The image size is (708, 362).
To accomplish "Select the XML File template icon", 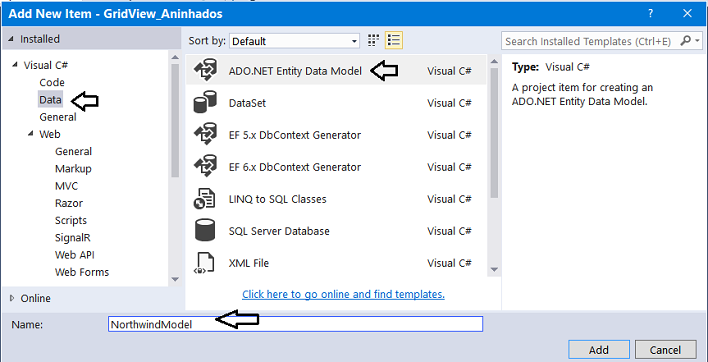I will click(203, 263).
